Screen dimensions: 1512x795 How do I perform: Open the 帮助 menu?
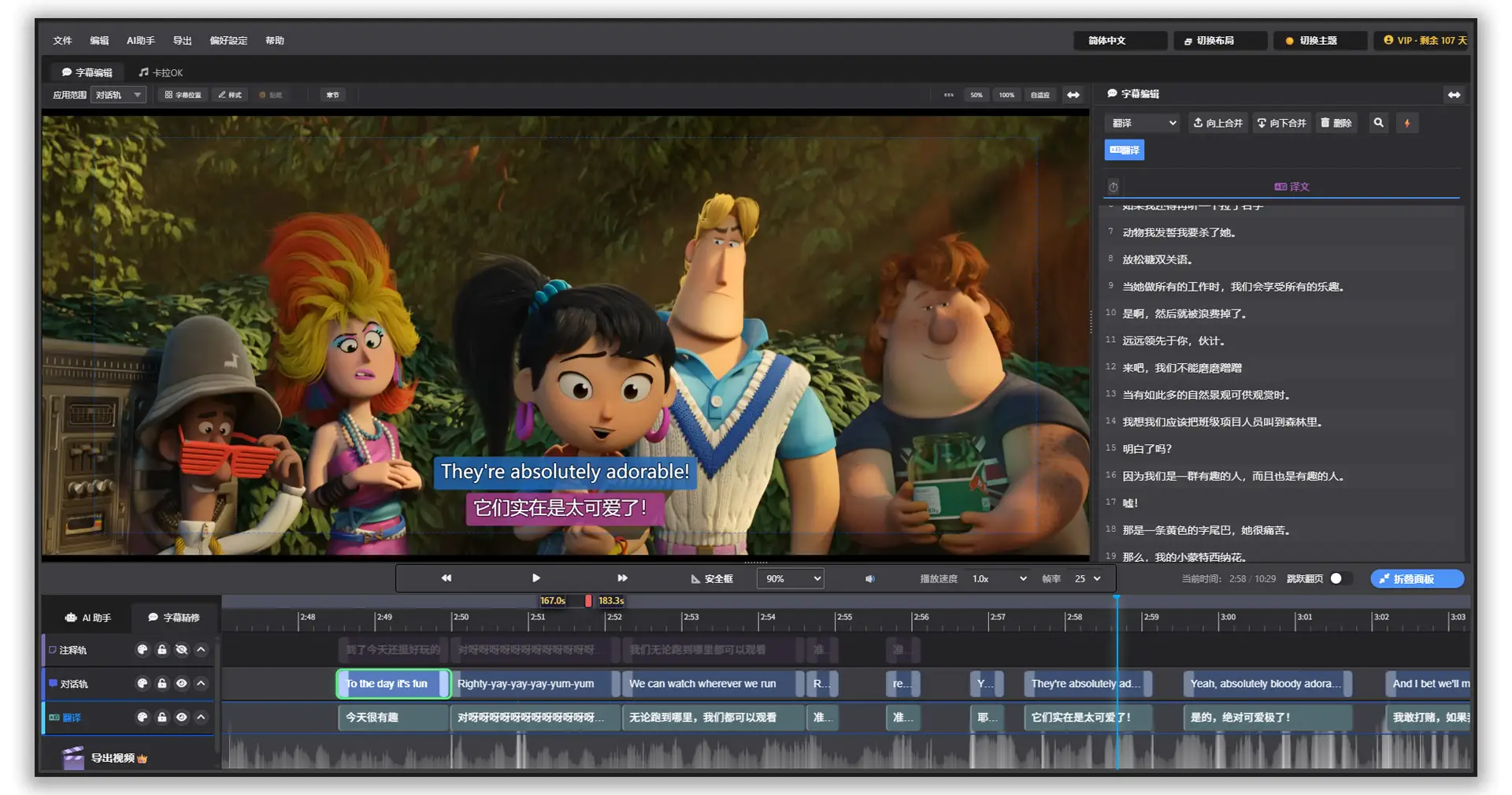[275, 41]
